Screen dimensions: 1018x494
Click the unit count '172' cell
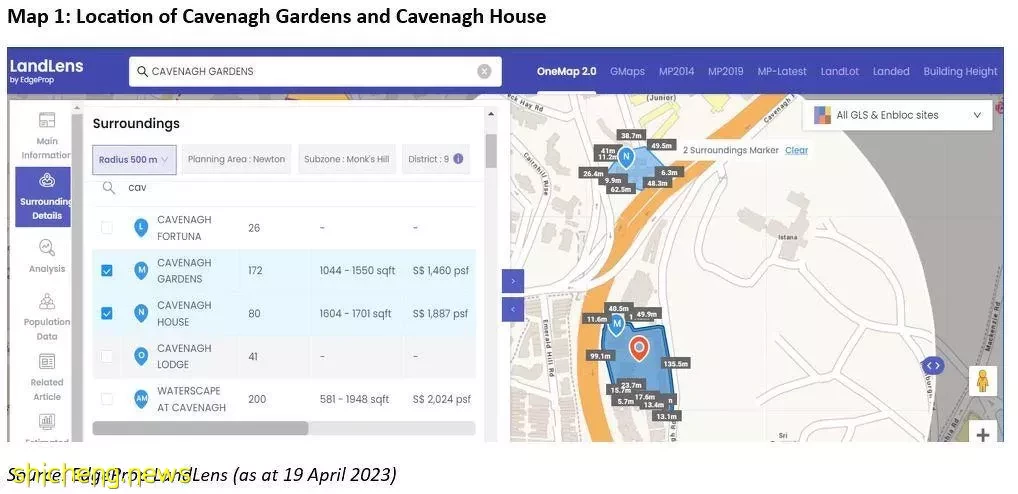(255, 271)
